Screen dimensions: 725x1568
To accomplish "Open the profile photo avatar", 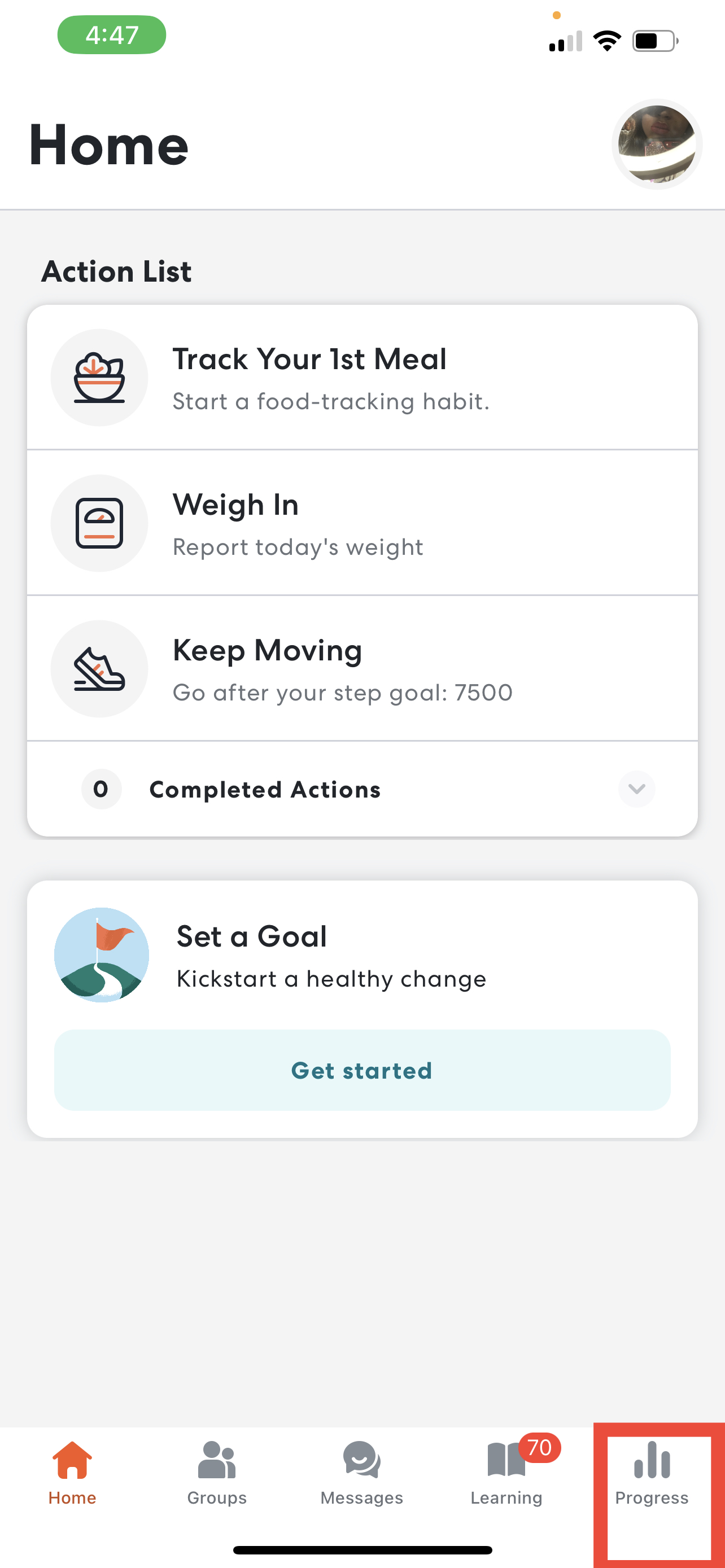I will tap(656, 144).
